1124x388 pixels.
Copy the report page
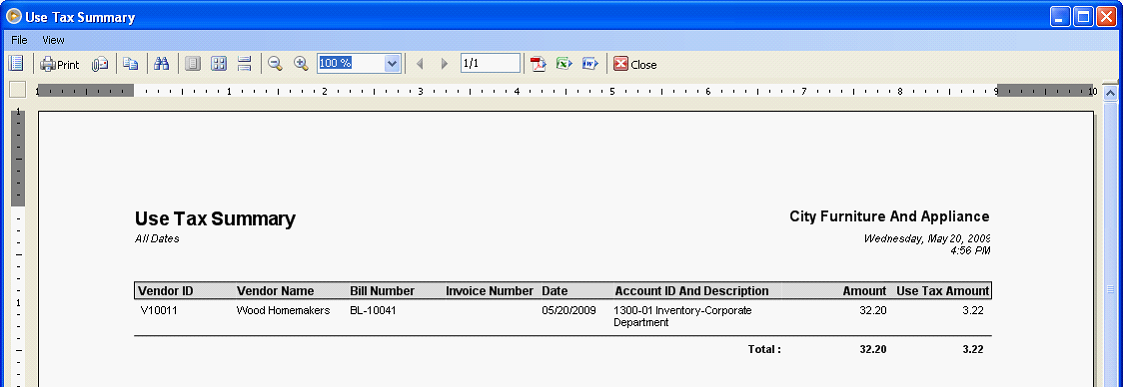130,64
